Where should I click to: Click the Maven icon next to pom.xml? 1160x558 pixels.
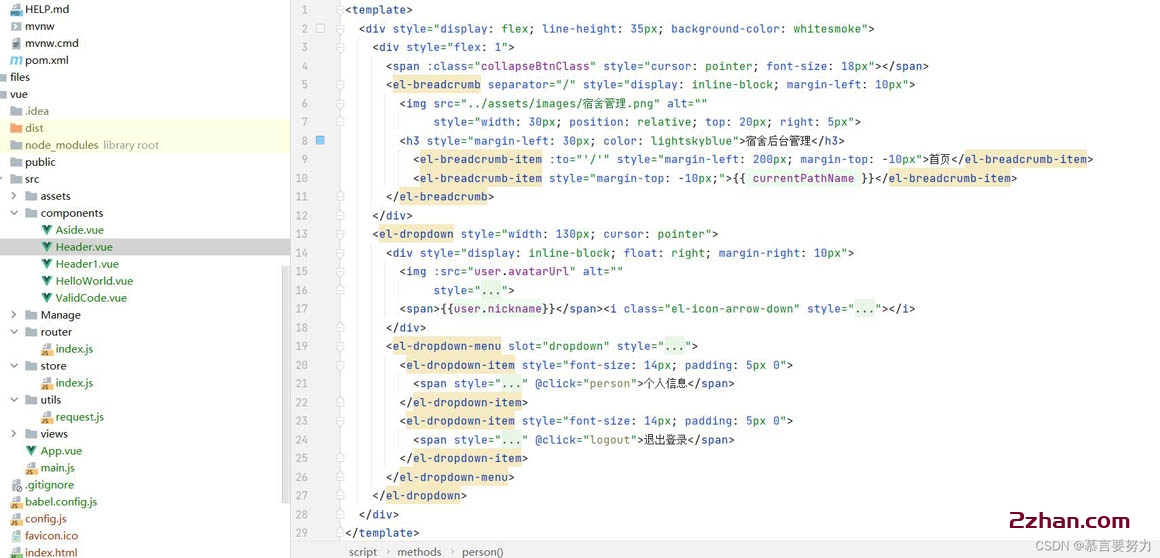15,60
